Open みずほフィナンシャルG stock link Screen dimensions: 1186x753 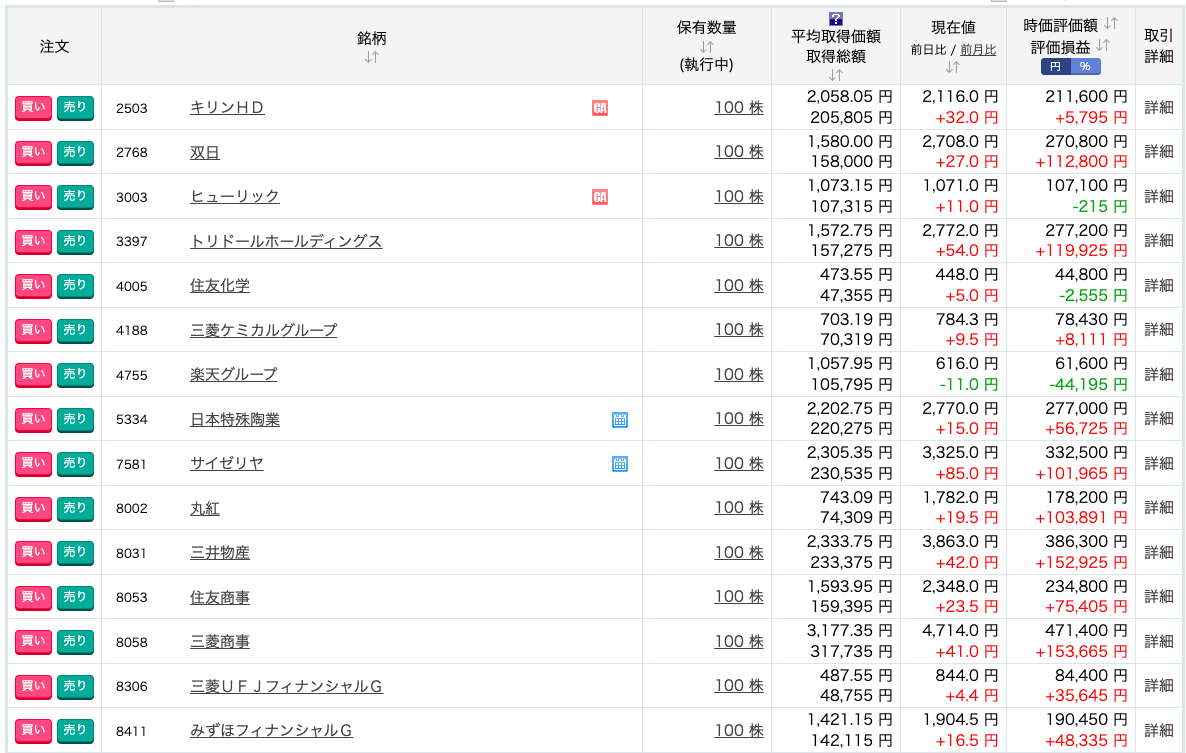click(x=271, y=730)
